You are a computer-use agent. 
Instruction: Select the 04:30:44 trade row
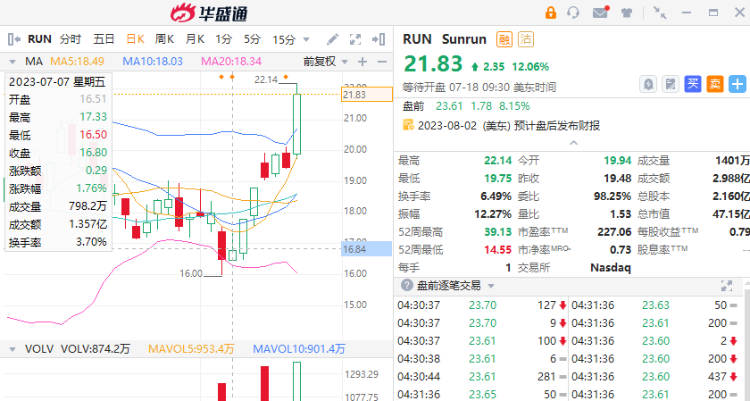[481, 377]
